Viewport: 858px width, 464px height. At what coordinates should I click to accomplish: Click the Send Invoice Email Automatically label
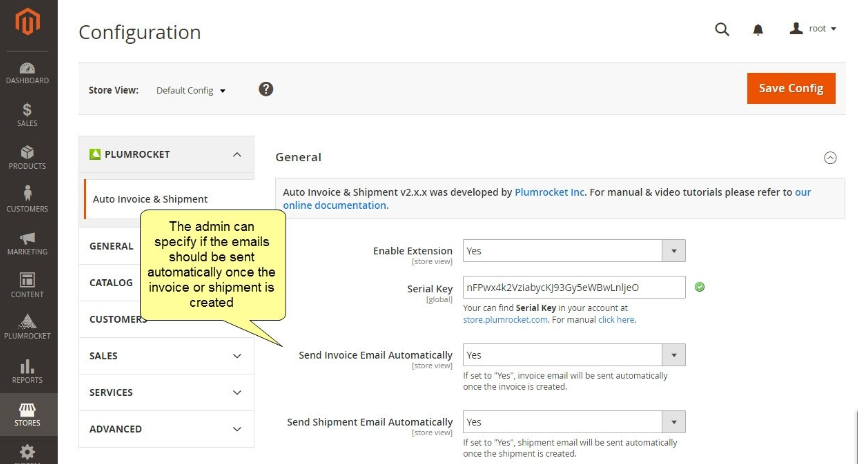[x=375, y=355]
